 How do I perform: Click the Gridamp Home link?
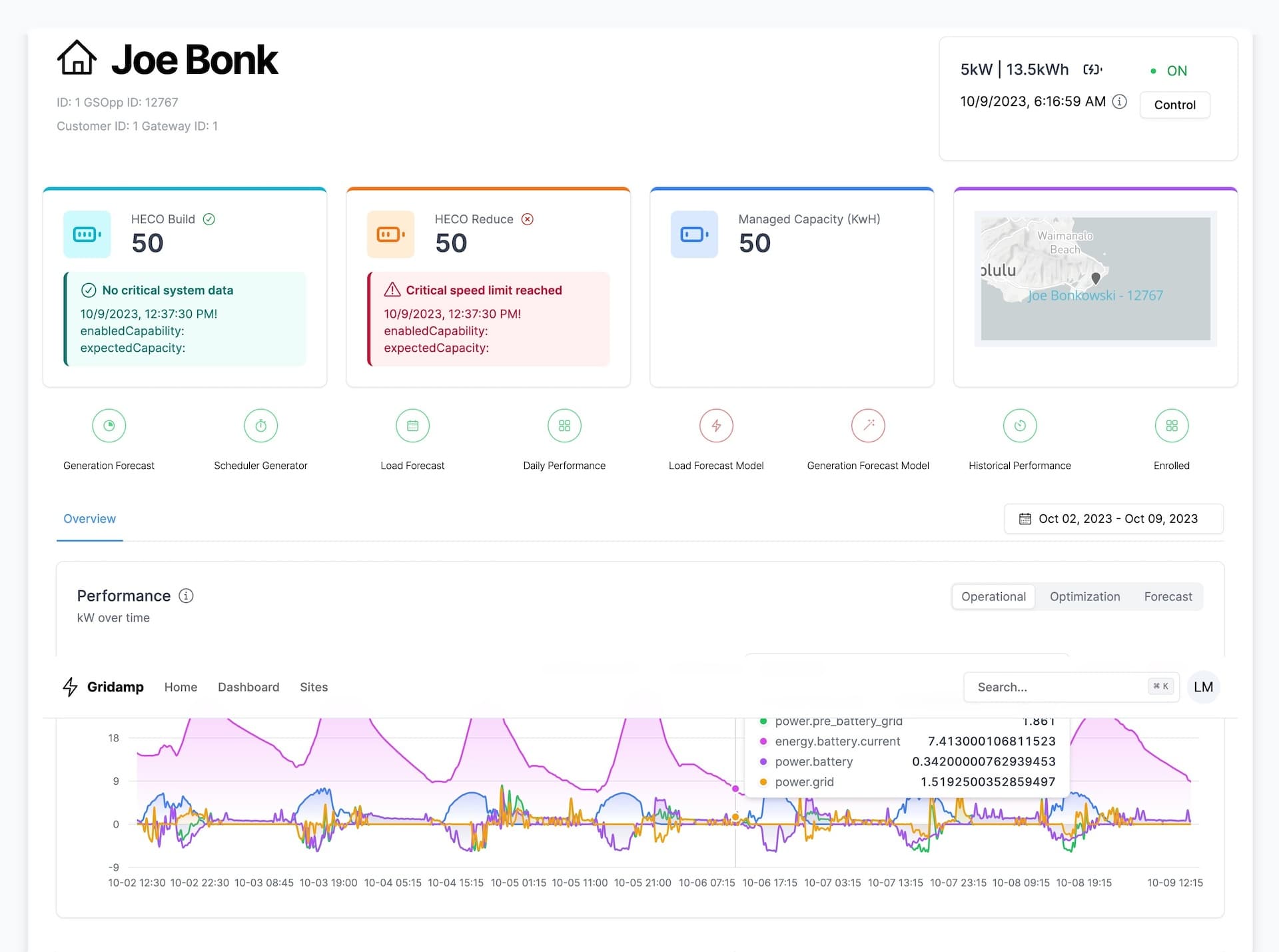181,687
